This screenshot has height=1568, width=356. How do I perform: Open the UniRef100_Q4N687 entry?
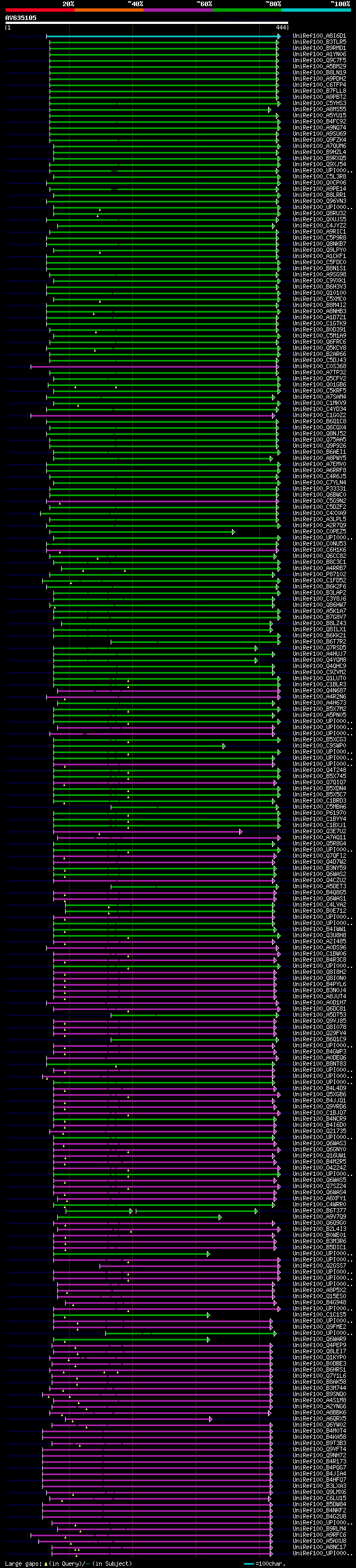coord(319,691)
